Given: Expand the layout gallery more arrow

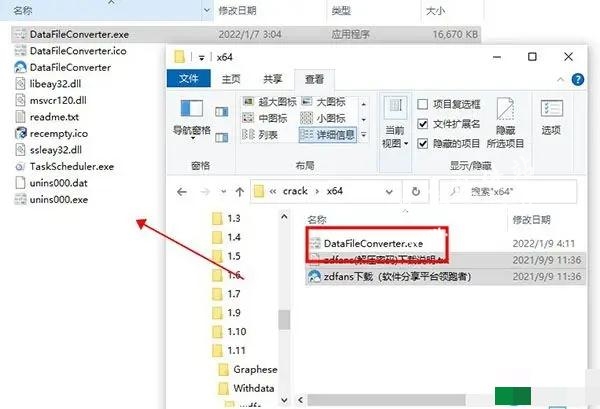Looking at the screenshot, I should (364, 135).
